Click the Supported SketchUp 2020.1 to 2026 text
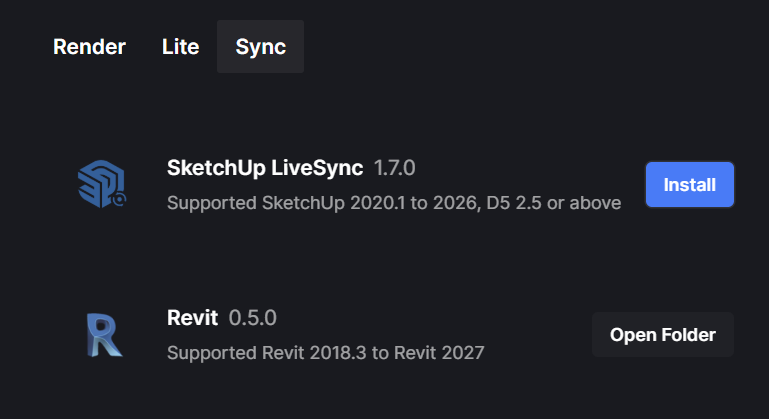 tap(323, 203)
